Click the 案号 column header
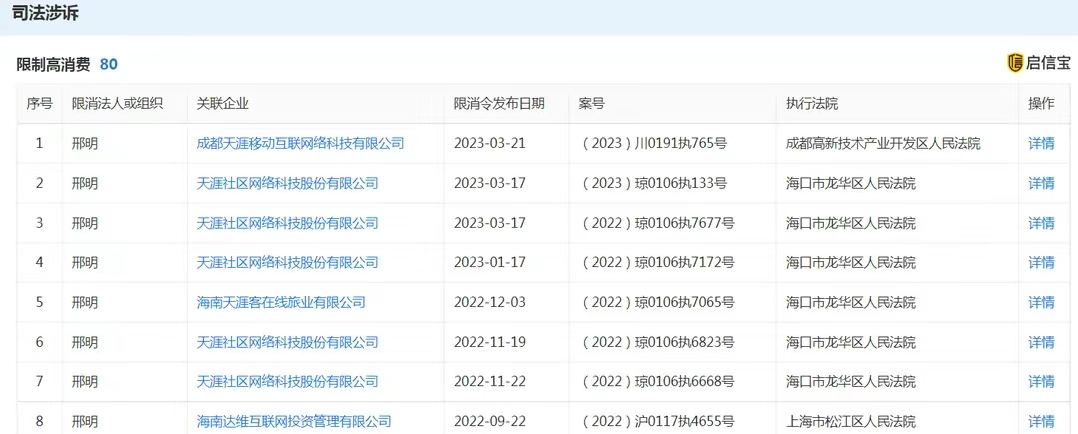 591,104
